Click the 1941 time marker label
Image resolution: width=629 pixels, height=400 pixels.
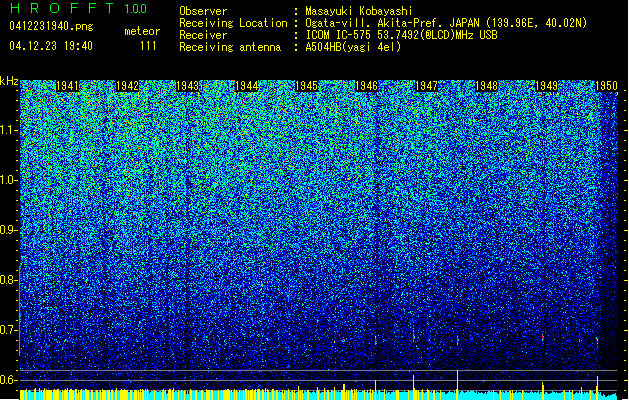pyautogui.click(x=67, y=86)
